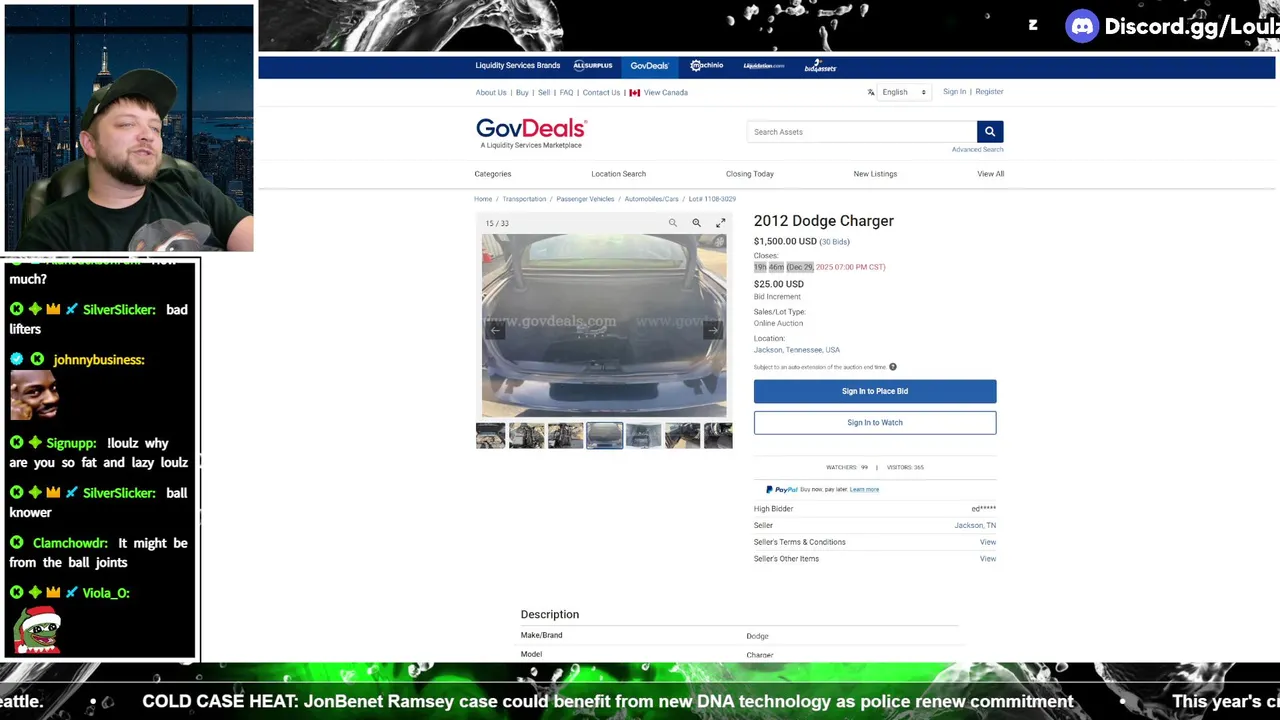Click the Liquidity Services Brands label
Image resolution: width=1280 pixels, height=720 pixels.
518,66
